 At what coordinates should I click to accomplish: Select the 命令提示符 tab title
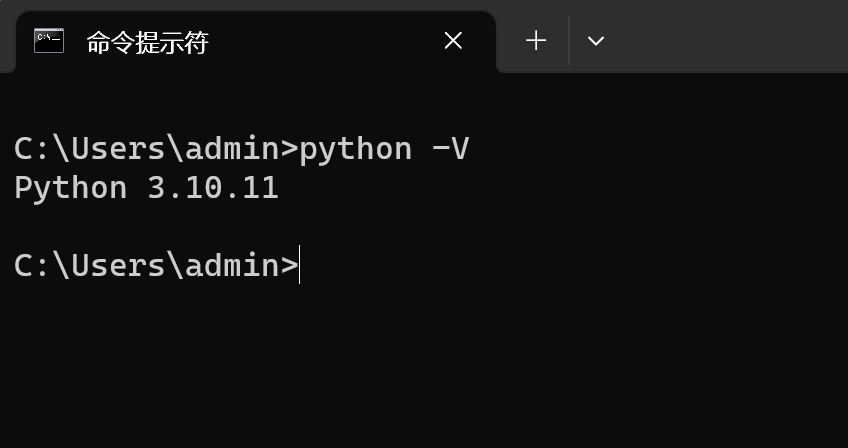coord(148,42)
